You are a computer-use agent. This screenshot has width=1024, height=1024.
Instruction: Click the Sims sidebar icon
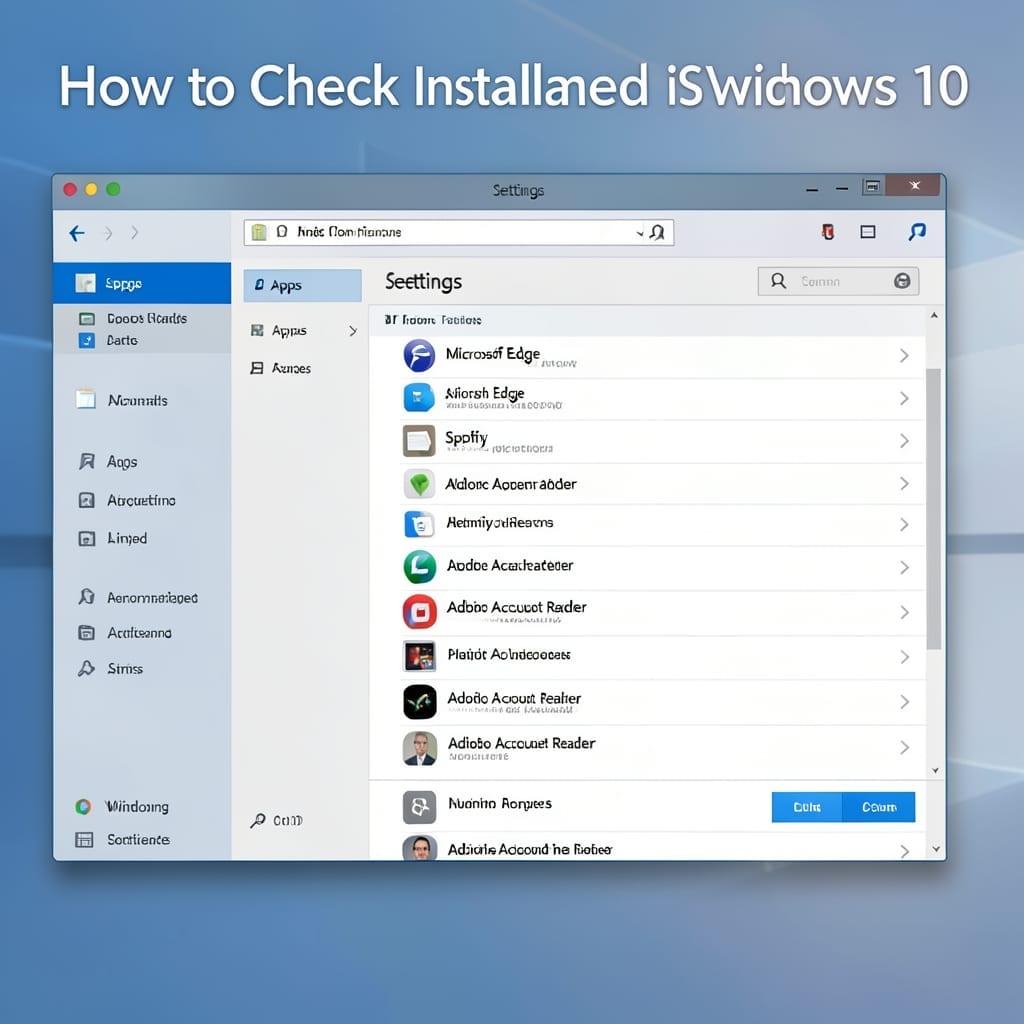[x=86, y=668]
